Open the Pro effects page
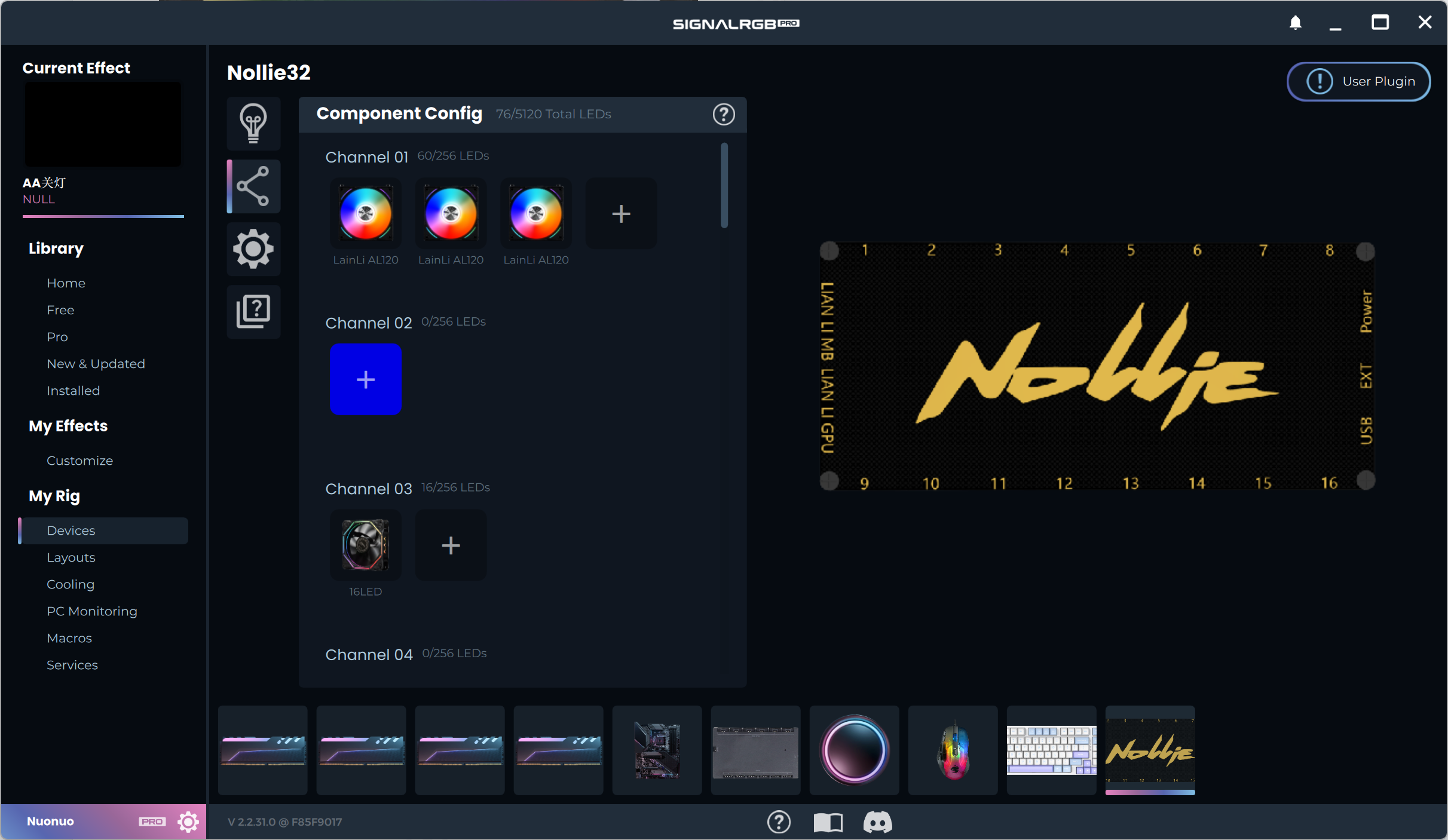Viewport: 1448px width, 840px height. [57, 337]
